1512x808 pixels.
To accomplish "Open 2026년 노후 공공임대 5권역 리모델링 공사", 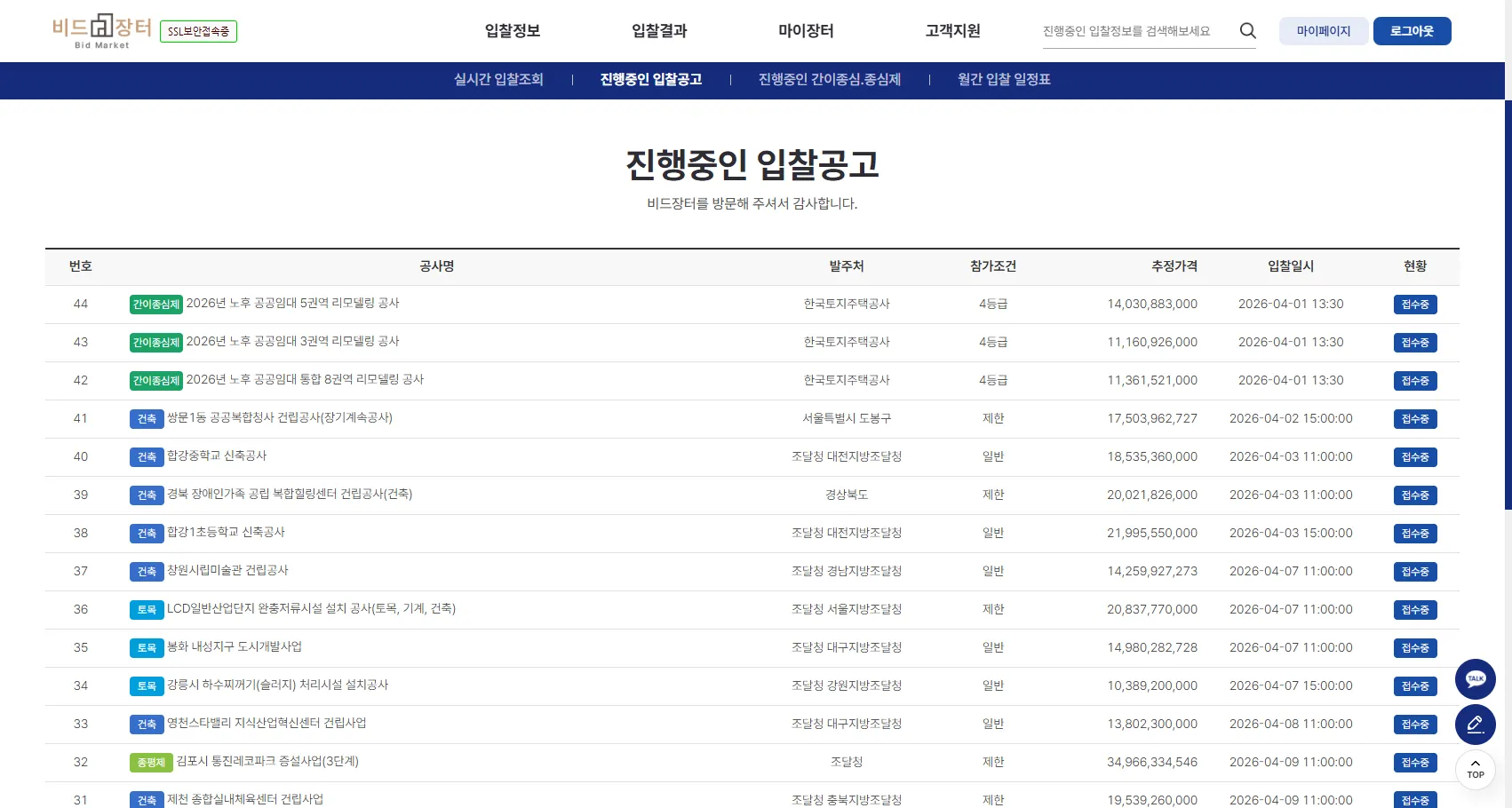I will coord(292,304).
